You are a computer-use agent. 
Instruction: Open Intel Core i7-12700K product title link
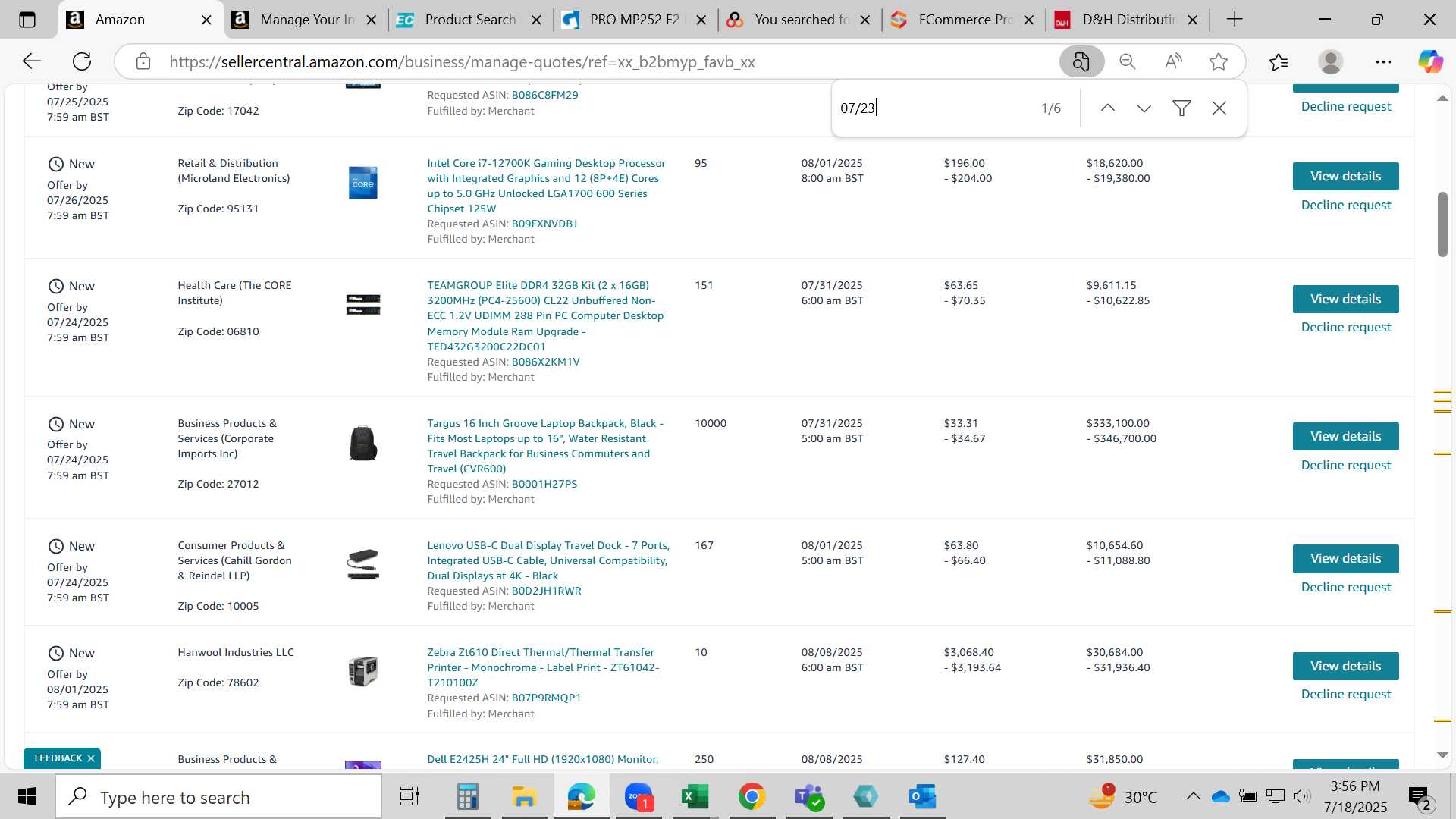(546, 186)
